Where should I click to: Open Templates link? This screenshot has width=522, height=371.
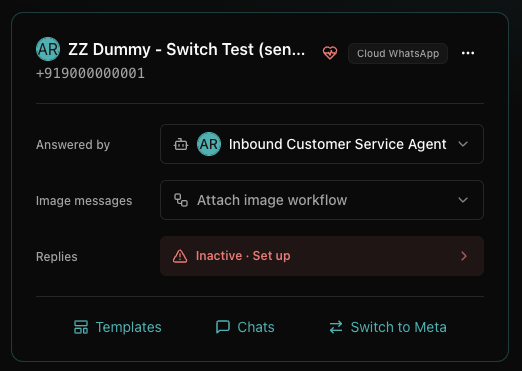coord(117,327)
